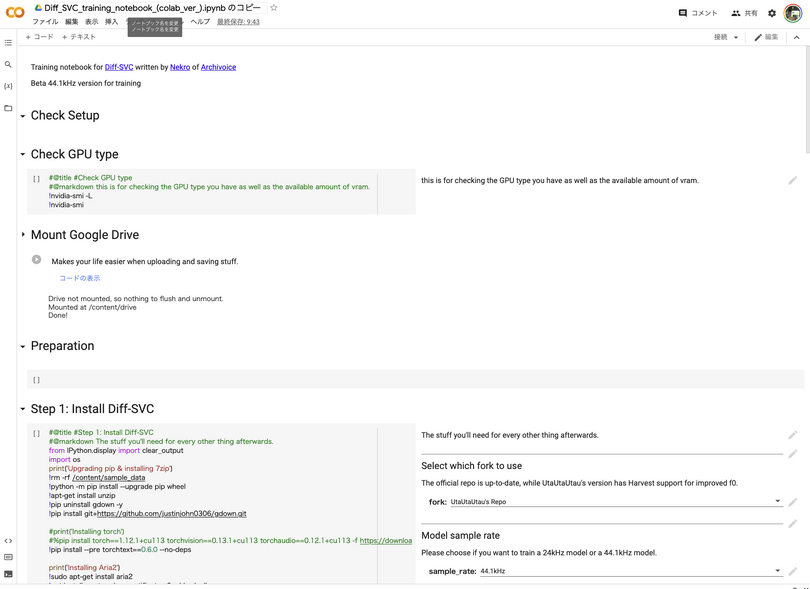Collapse the Check Setup section
Viewport: 810px width, 589px height.
click(23, 116)
